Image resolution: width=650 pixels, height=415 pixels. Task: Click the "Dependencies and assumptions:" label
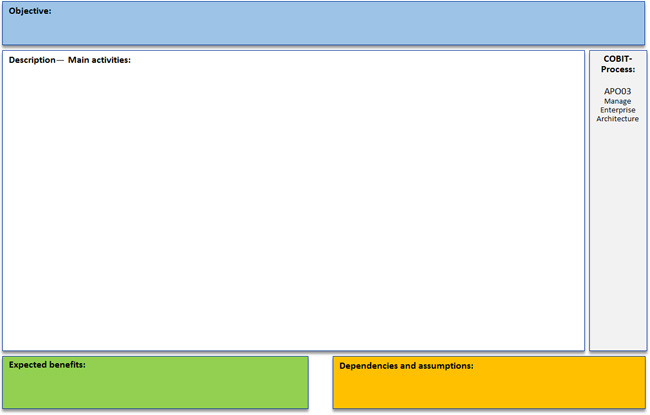[406, 366]
